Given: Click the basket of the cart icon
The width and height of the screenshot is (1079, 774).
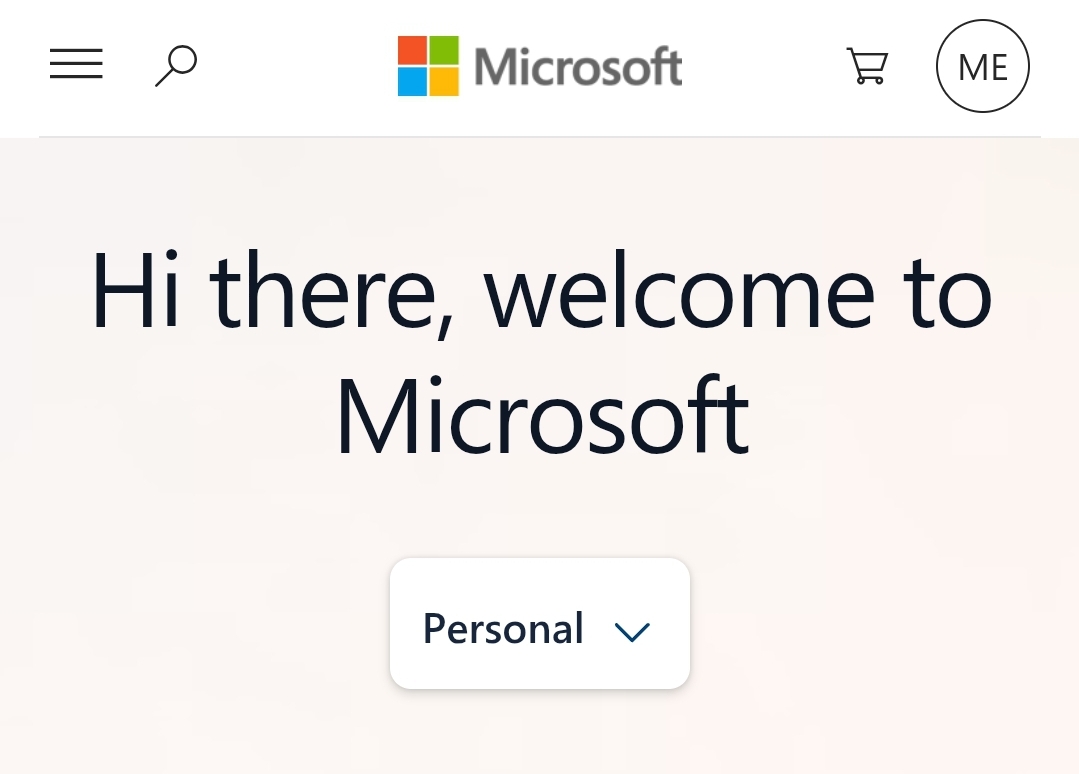Looking at the screenshot, I should (868, 62).
